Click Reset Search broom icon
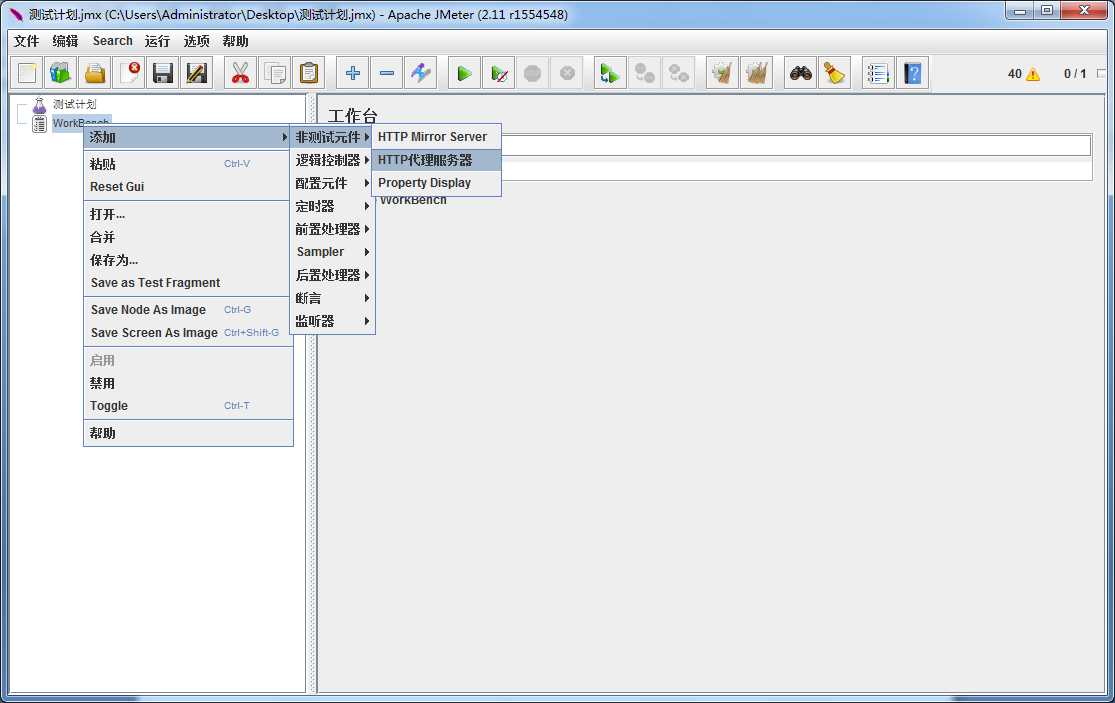The height and width of the screenshot is (703, 1115). (834, 73)
